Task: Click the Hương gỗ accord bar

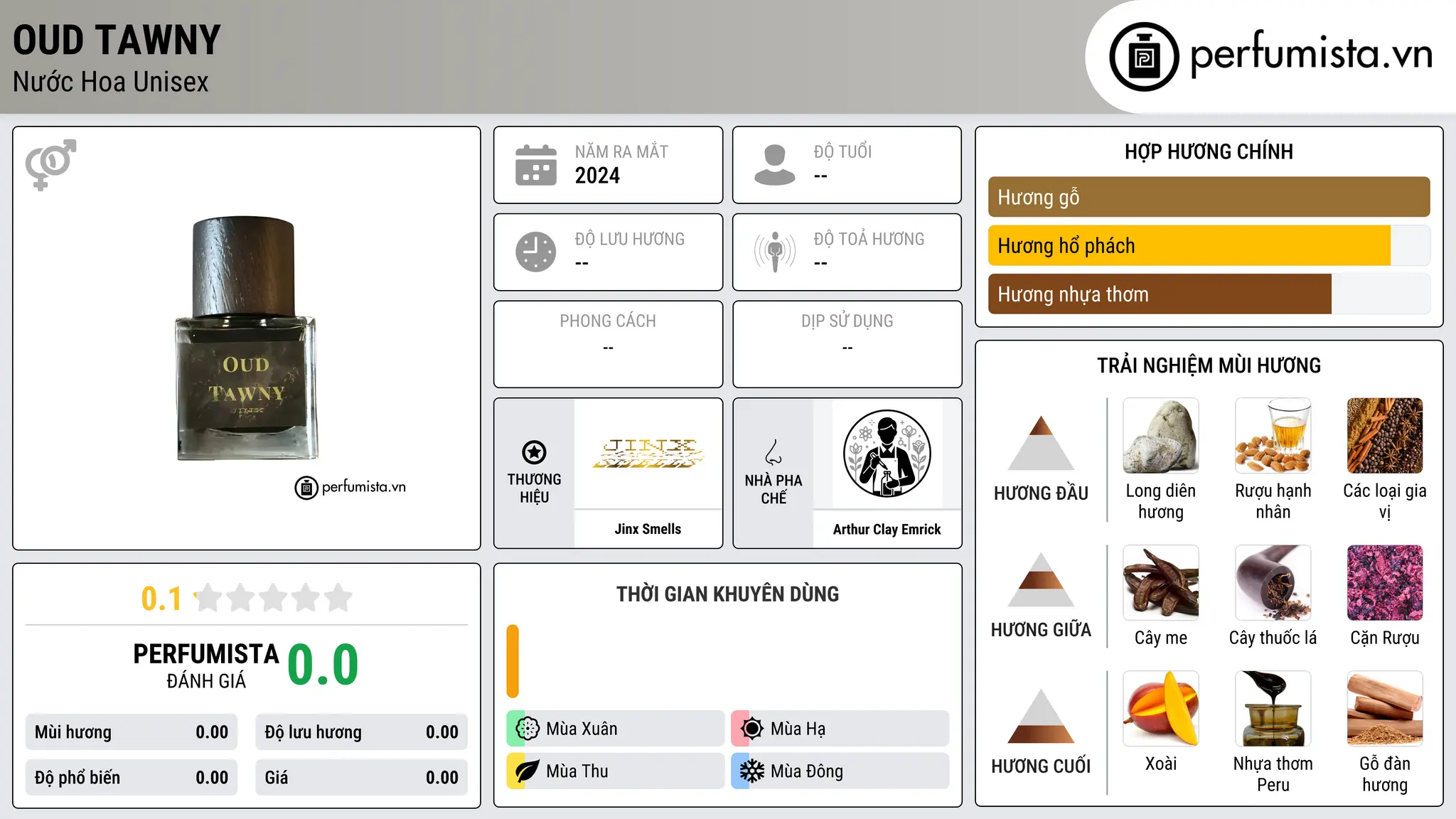Action: point(1209,197)
